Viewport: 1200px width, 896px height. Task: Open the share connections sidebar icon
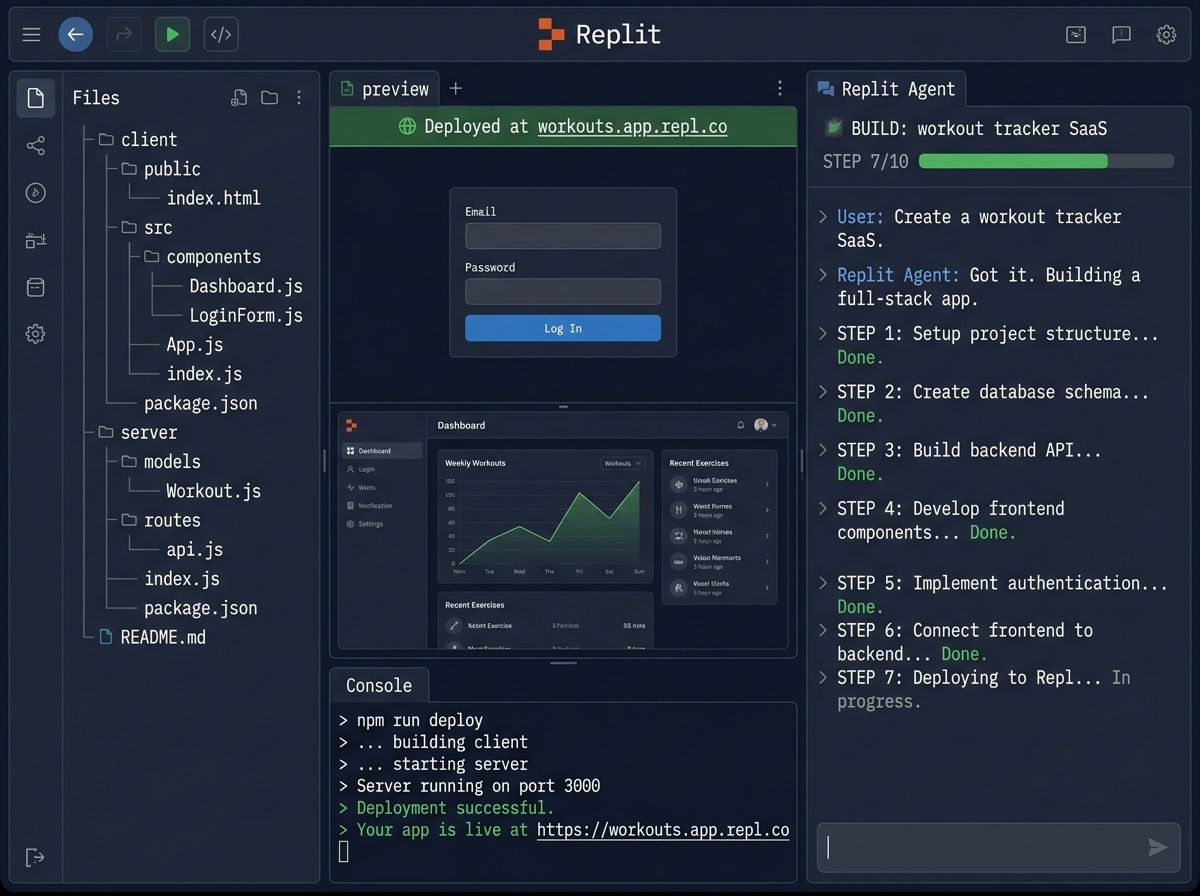point(36,146)
